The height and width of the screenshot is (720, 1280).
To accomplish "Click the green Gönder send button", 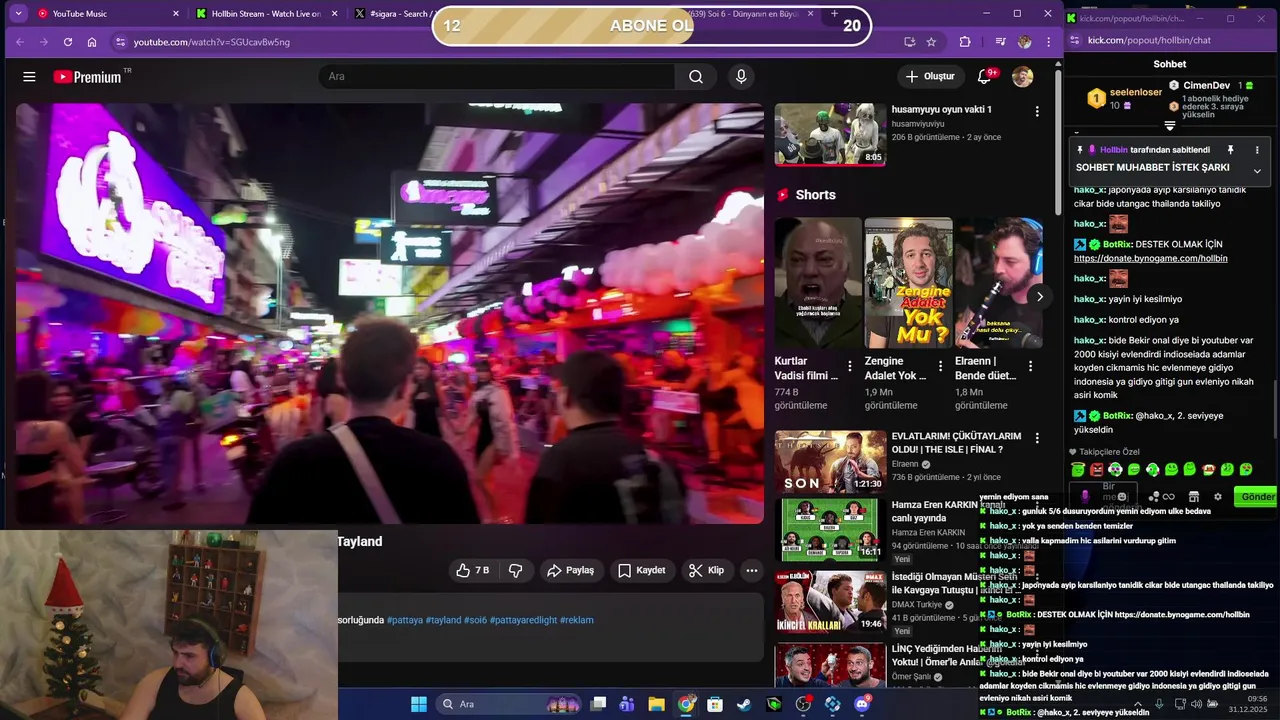I will (1257, 496).
